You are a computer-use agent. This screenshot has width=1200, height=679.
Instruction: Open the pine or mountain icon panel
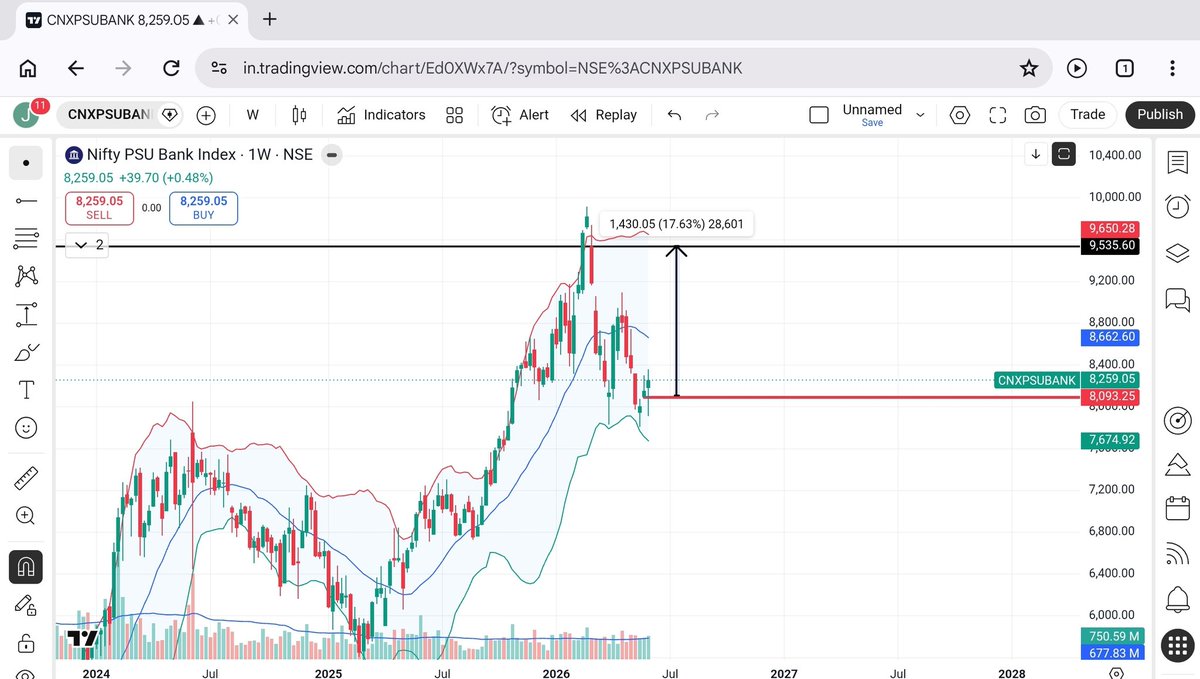pyautogui.click(x=1177, y=464)
